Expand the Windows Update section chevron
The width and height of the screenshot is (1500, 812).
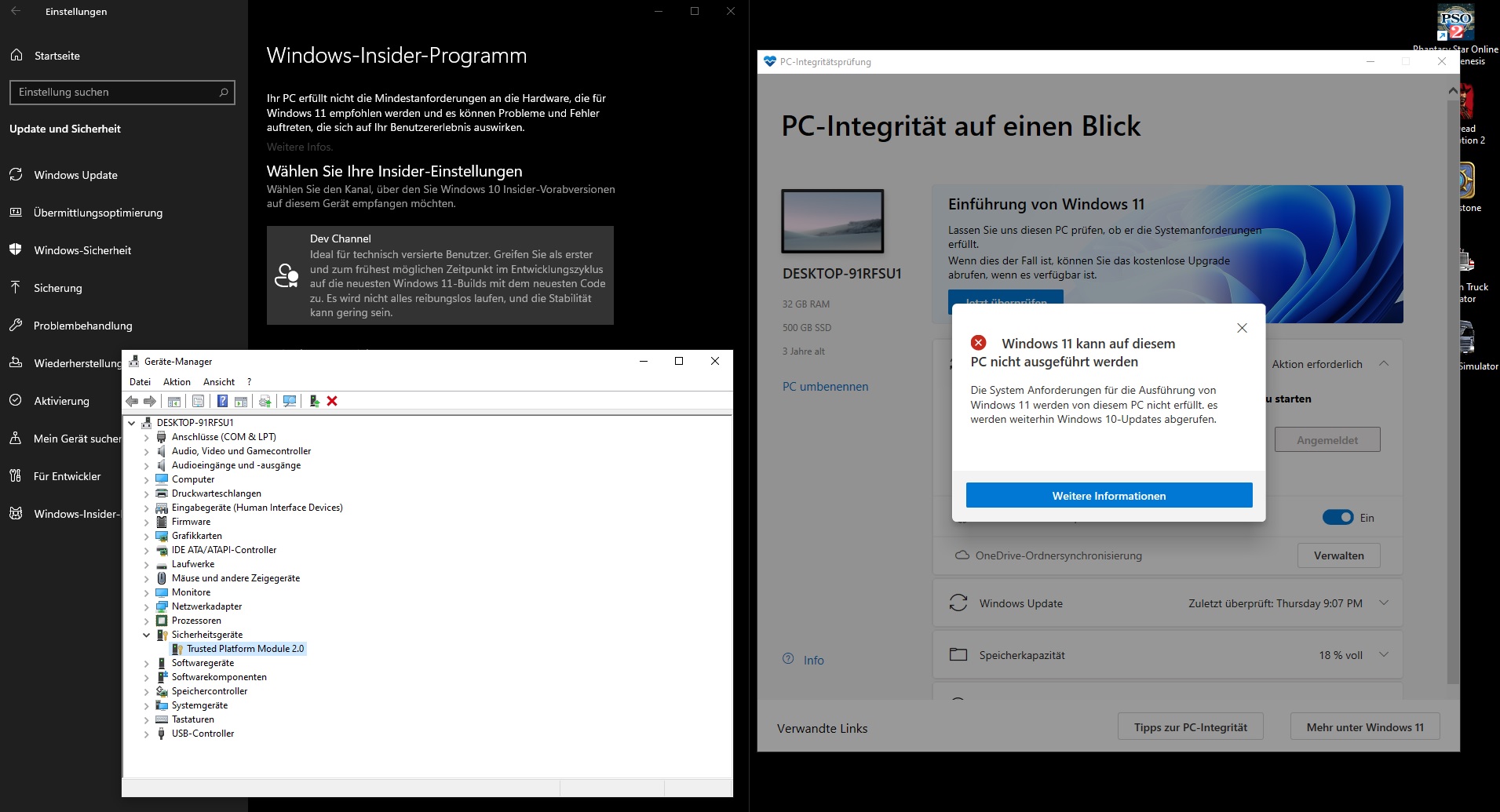[x=1384, y=603]
